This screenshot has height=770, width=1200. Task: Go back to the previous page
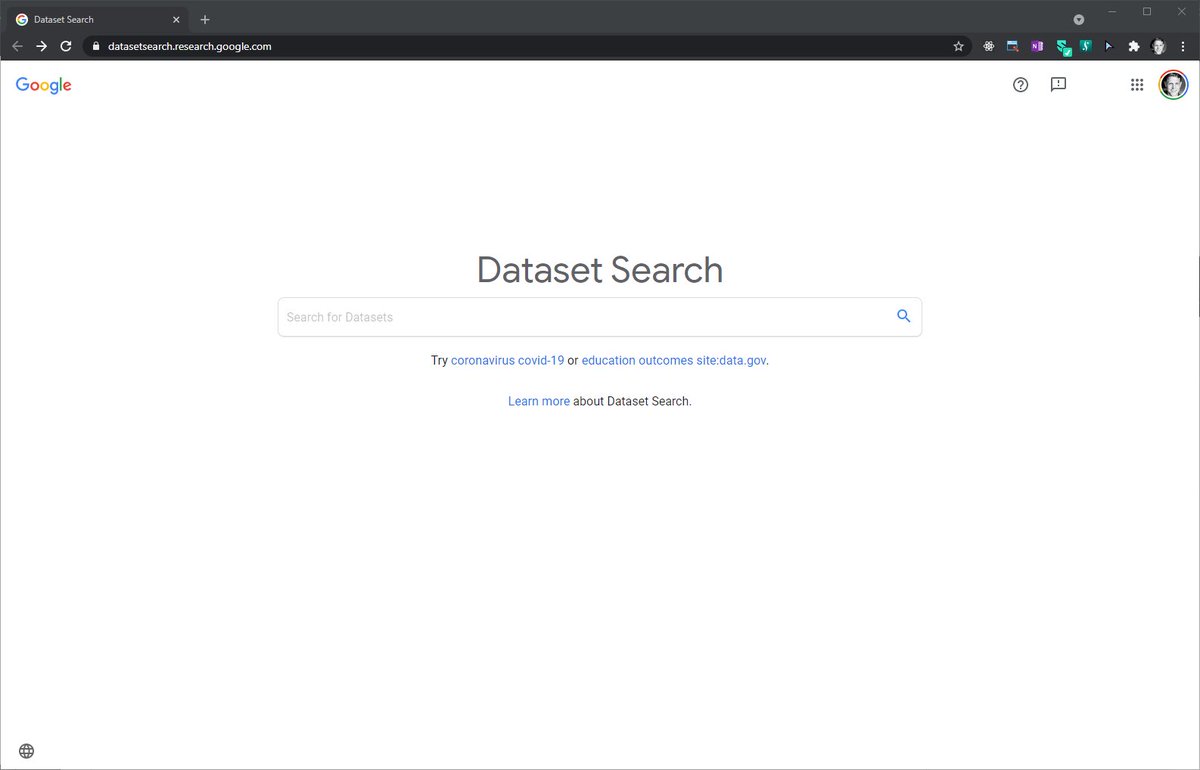click(17, 46)
